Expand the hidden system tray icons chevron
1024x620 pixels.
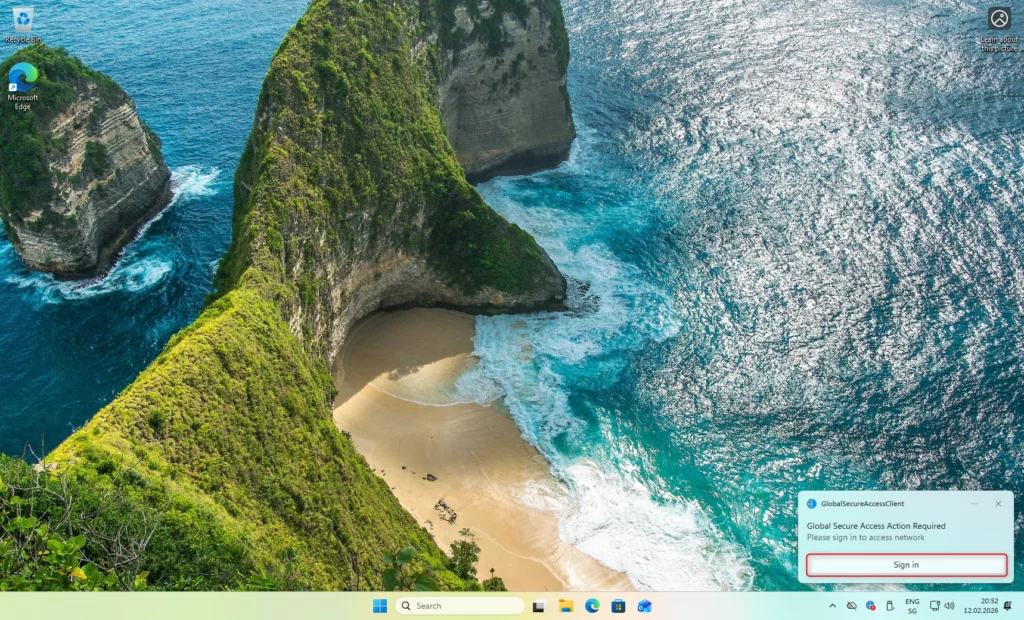[x=832, y=606]
